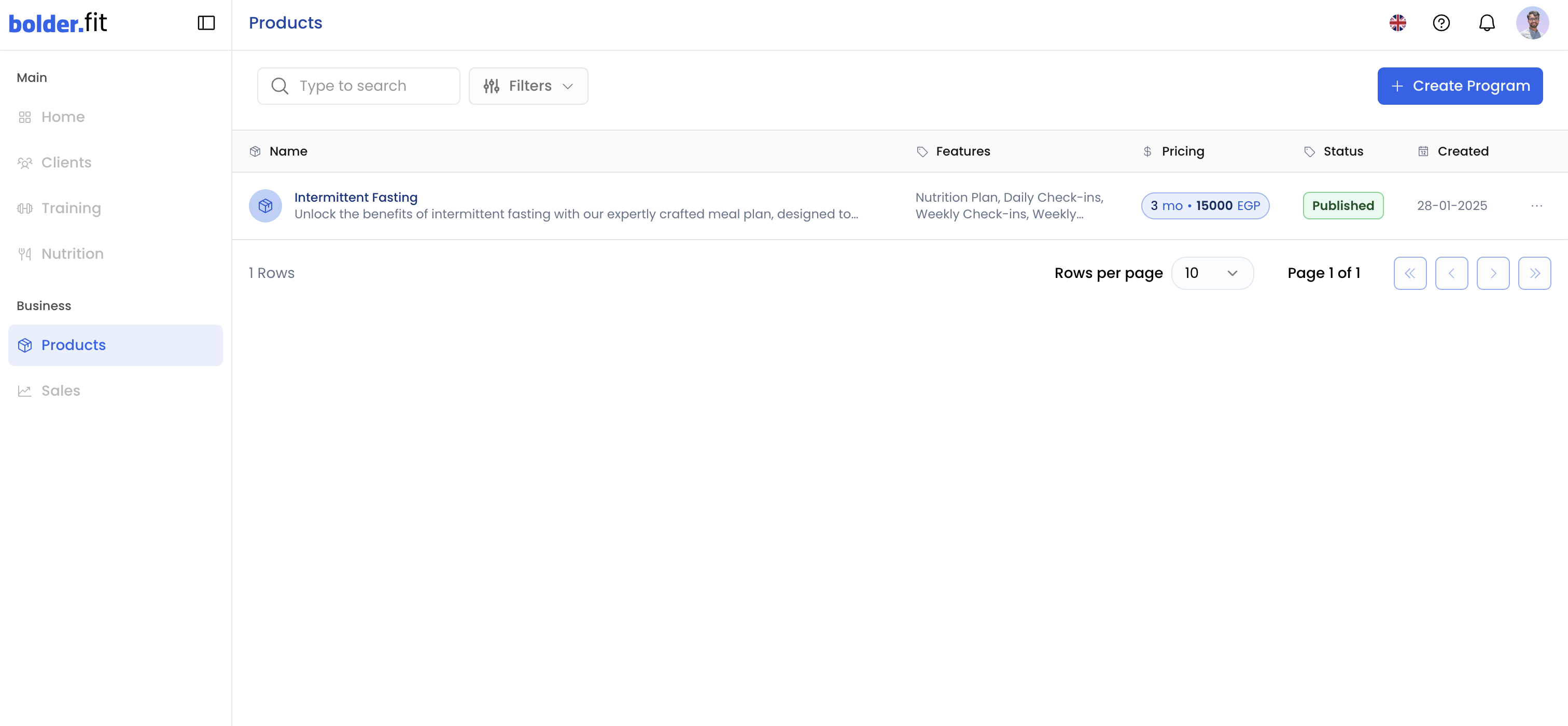Open the notifications bell

[x=1487, y=23]
